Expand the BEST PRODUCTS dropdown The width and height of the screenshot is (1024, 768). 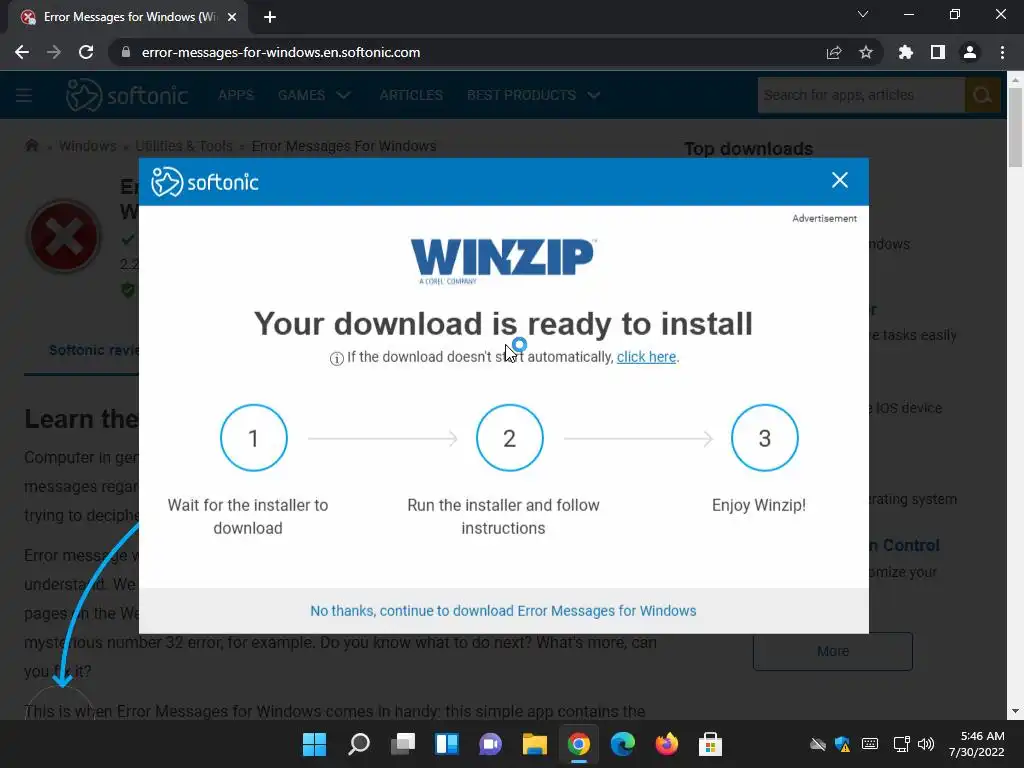[x=534, y=95]
